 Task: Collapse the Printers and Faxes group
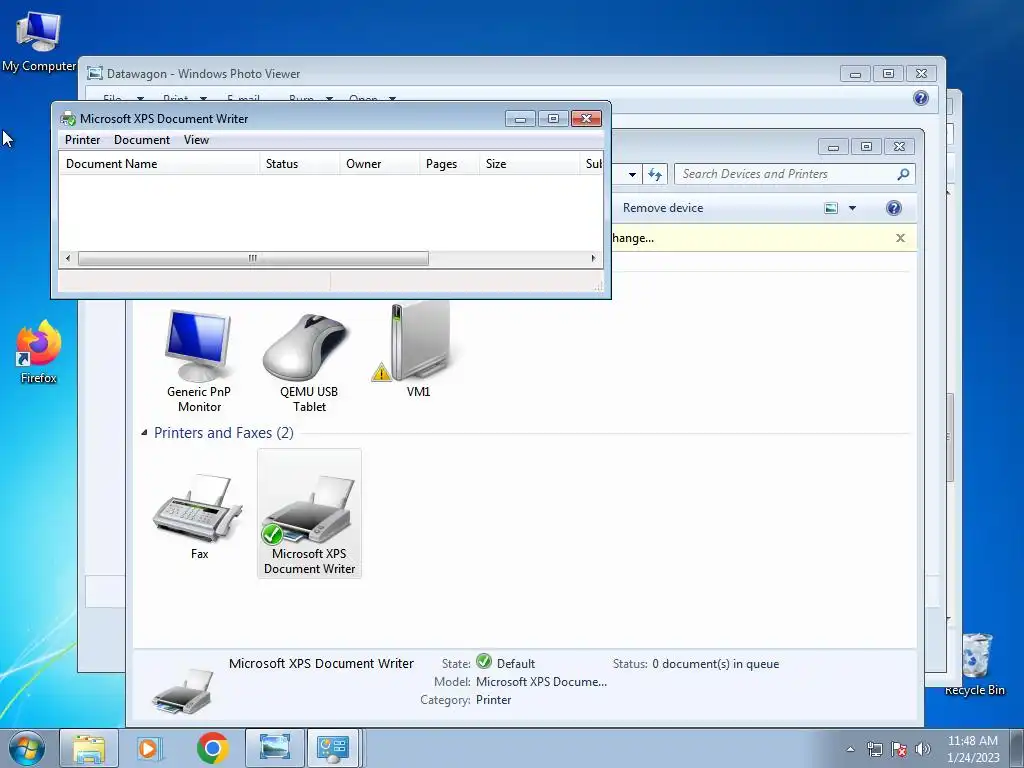click(x=144, y=432)
